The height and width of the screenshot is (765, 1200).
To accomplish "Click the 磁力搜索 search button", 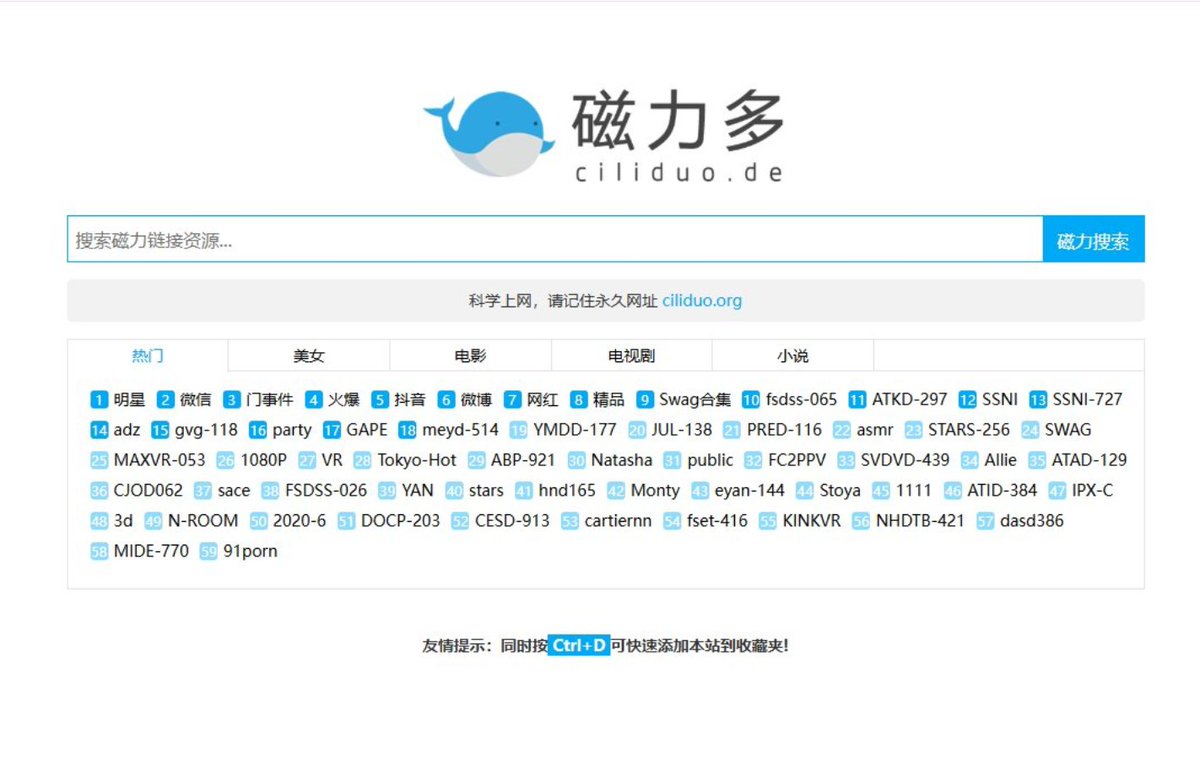I will 1093,239.
